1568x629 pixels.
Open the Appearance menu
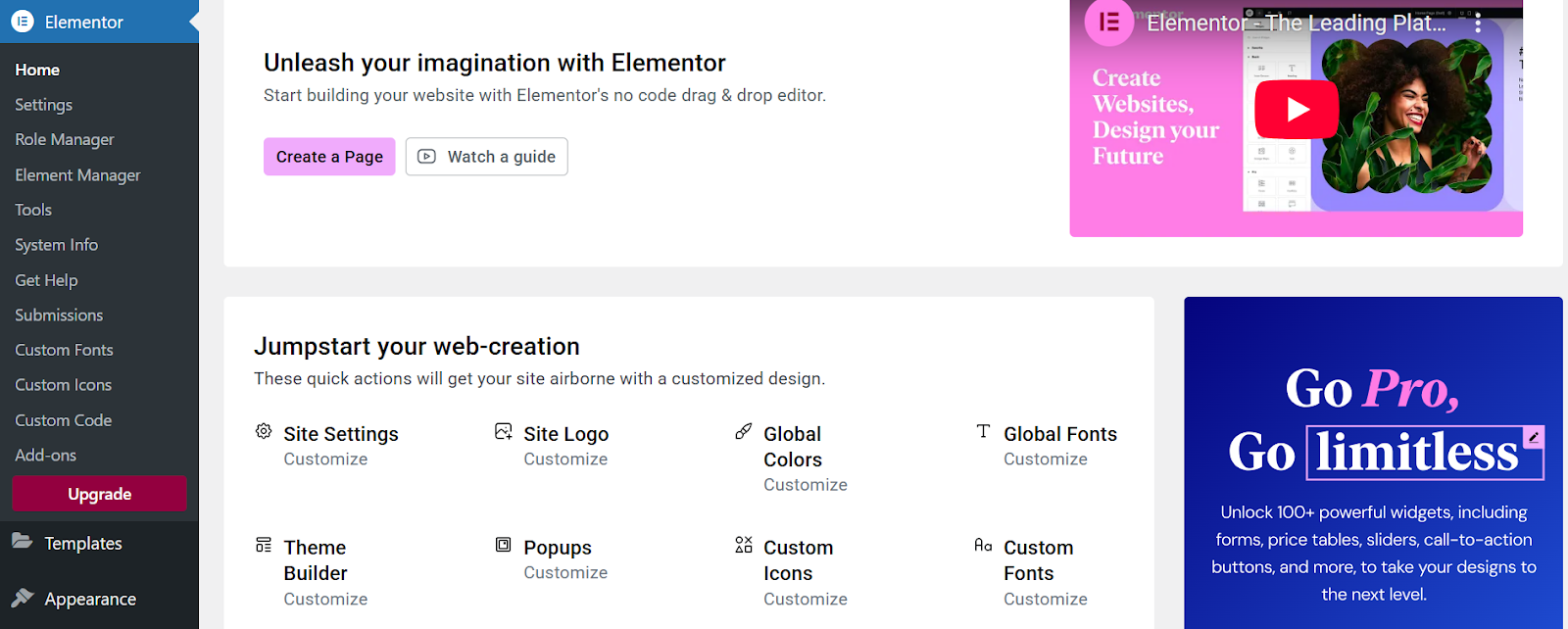point(90,599)
